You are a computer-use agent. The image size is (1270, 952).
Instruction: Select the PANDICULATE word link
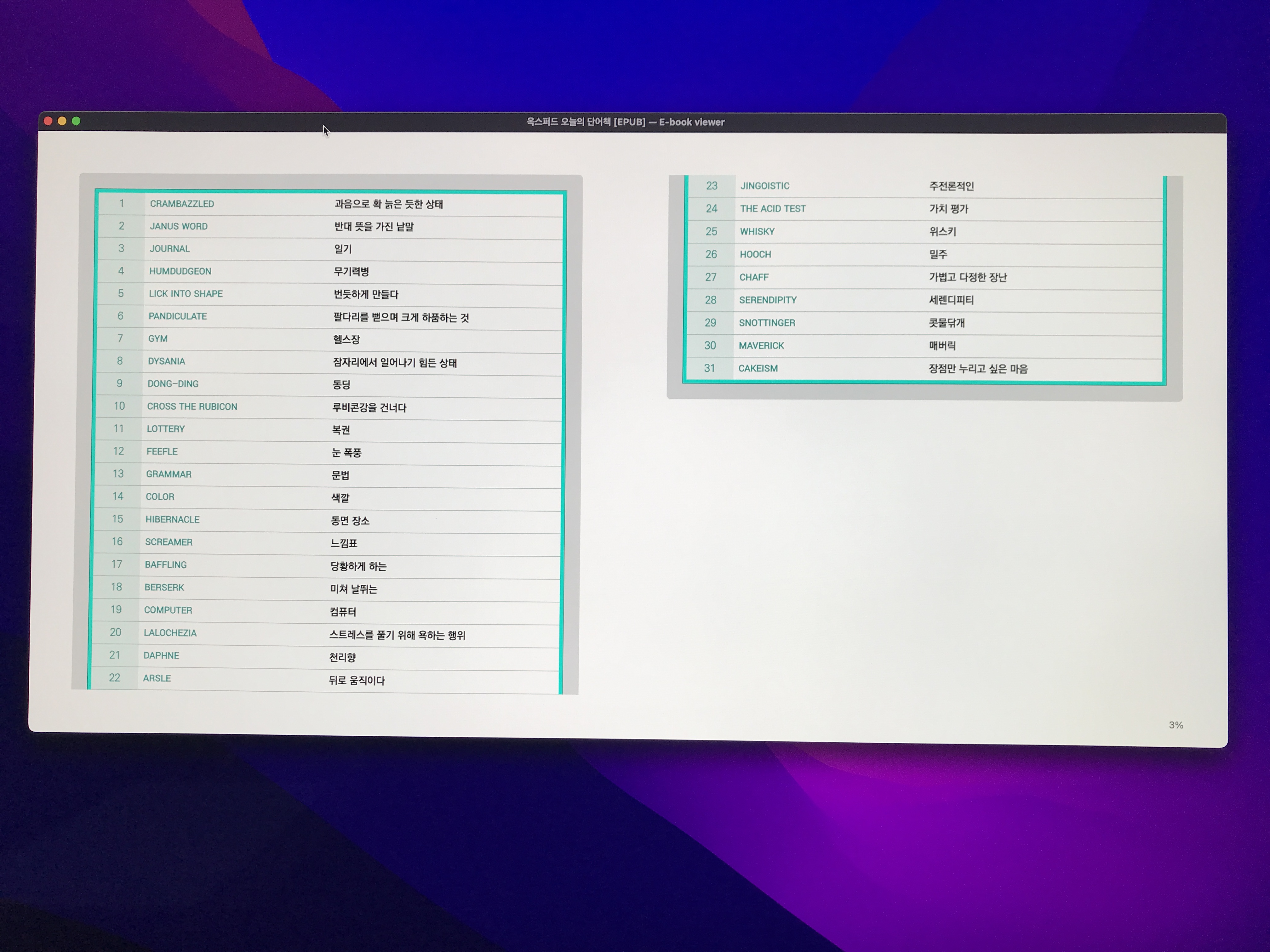pos(177,316)
